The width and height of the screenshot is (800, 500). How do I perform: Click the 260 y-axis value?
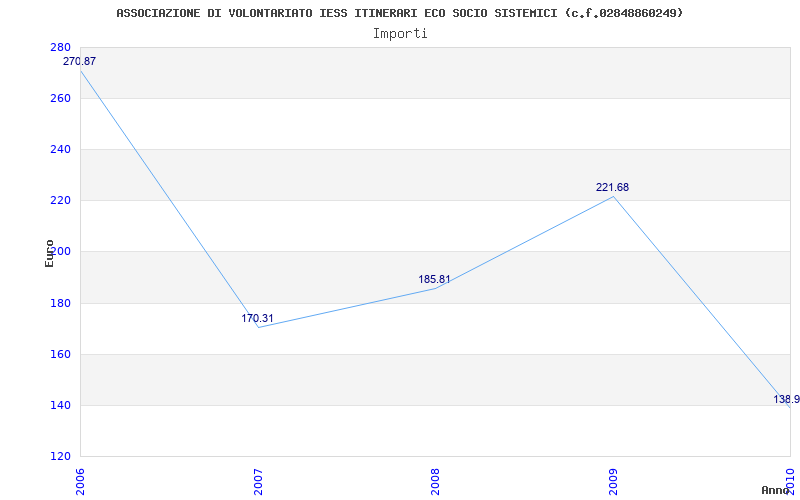click(60, 98)
